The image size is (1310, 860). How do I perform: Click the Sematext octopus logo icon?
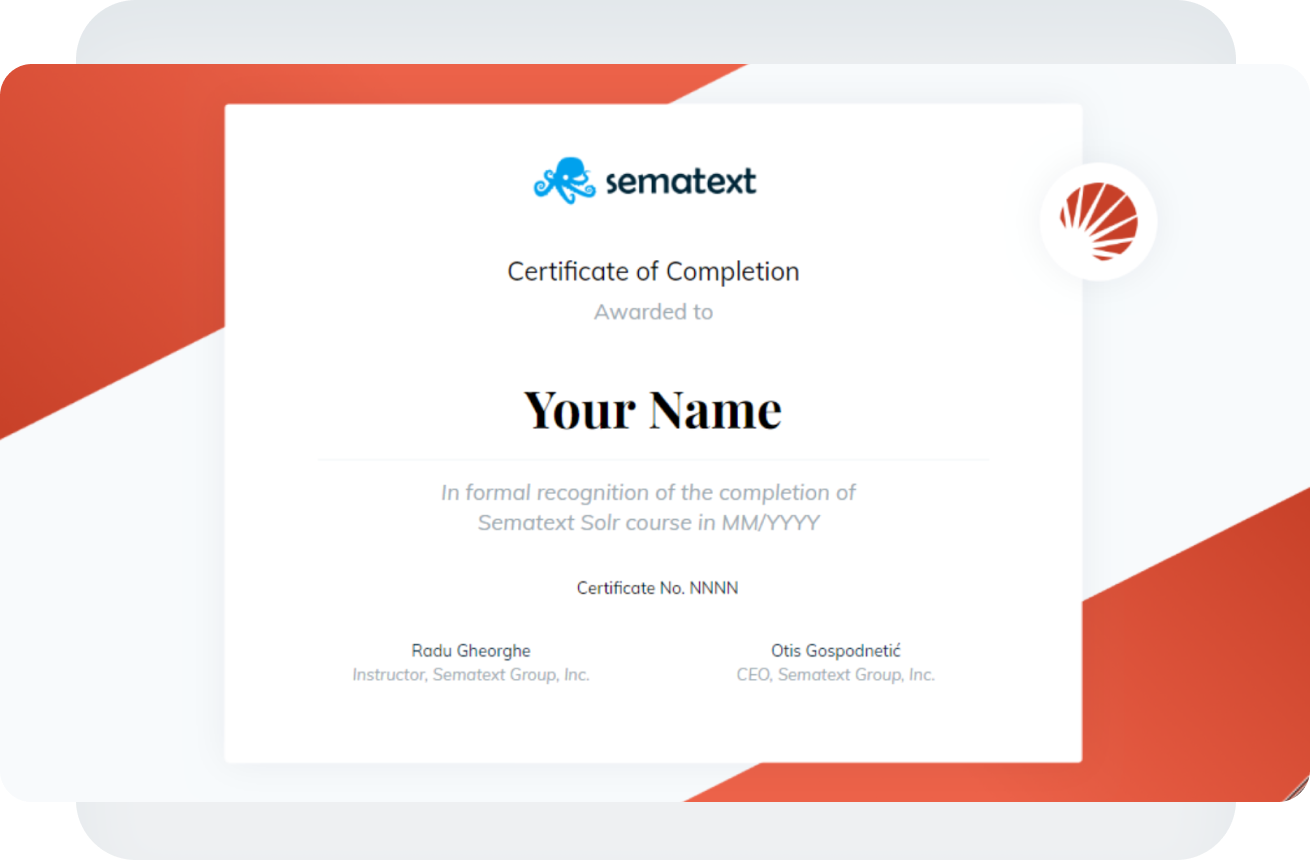pos(566,181)
